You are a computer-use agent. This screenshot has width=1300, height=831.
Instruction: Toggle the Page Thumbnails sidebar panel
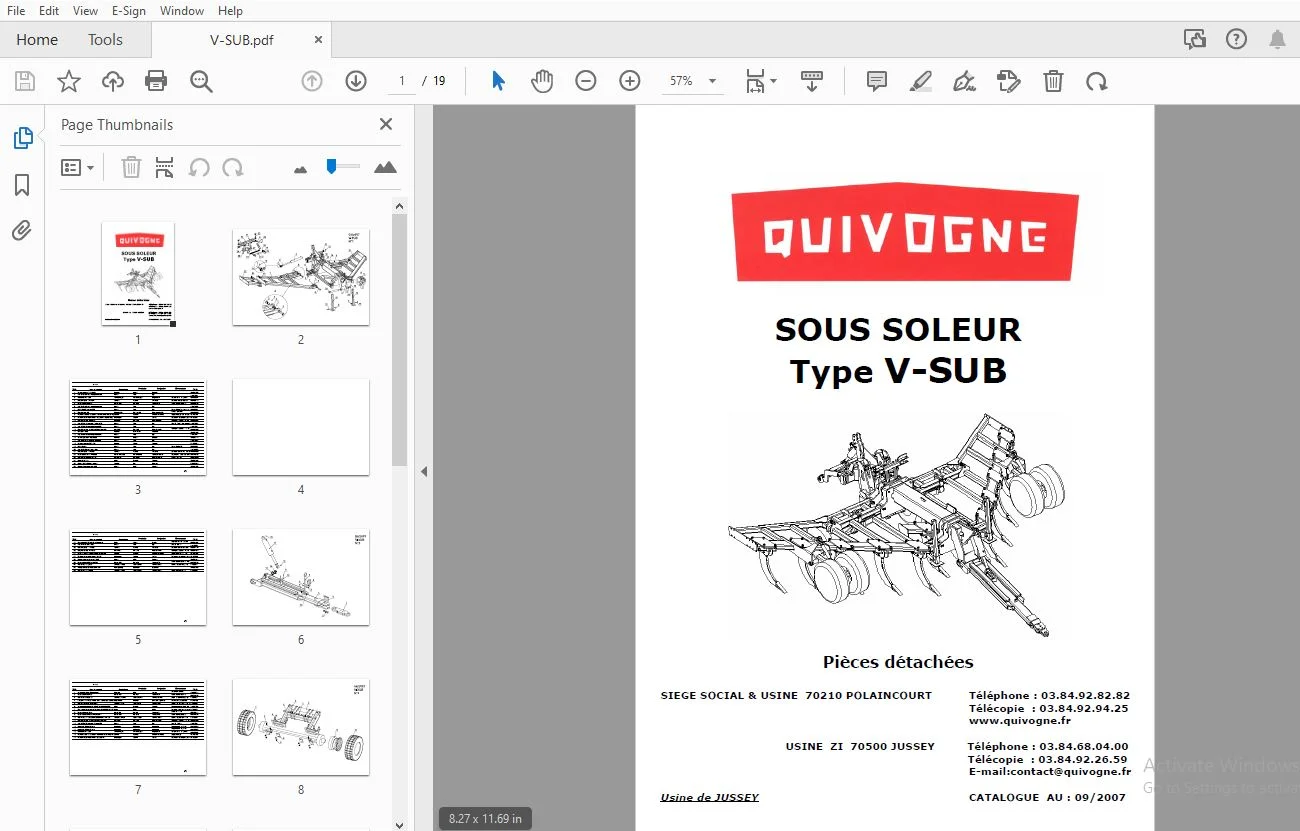(x=22, y=138)
